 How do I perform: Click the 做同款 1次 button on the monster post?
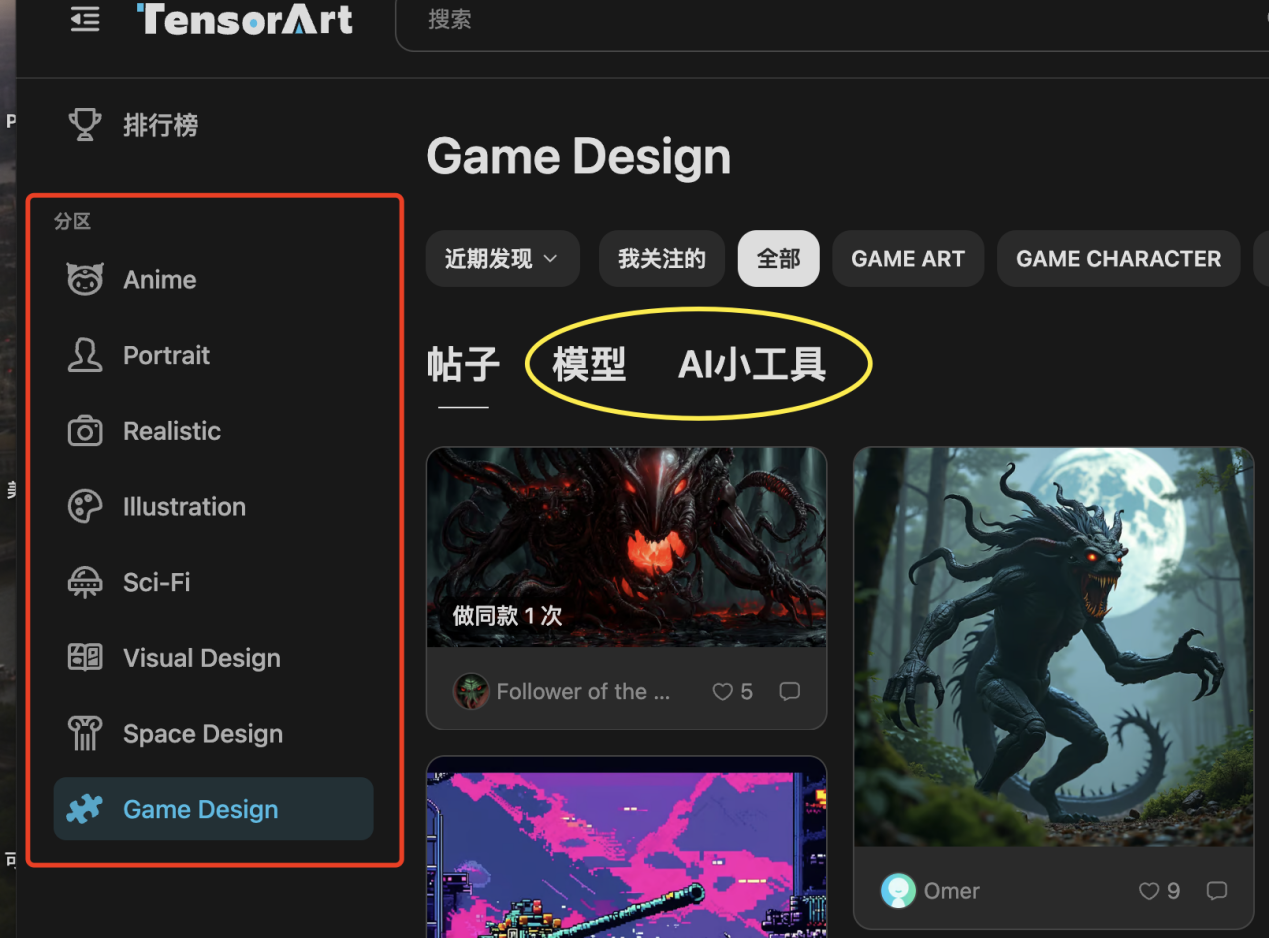coord(509,616)
